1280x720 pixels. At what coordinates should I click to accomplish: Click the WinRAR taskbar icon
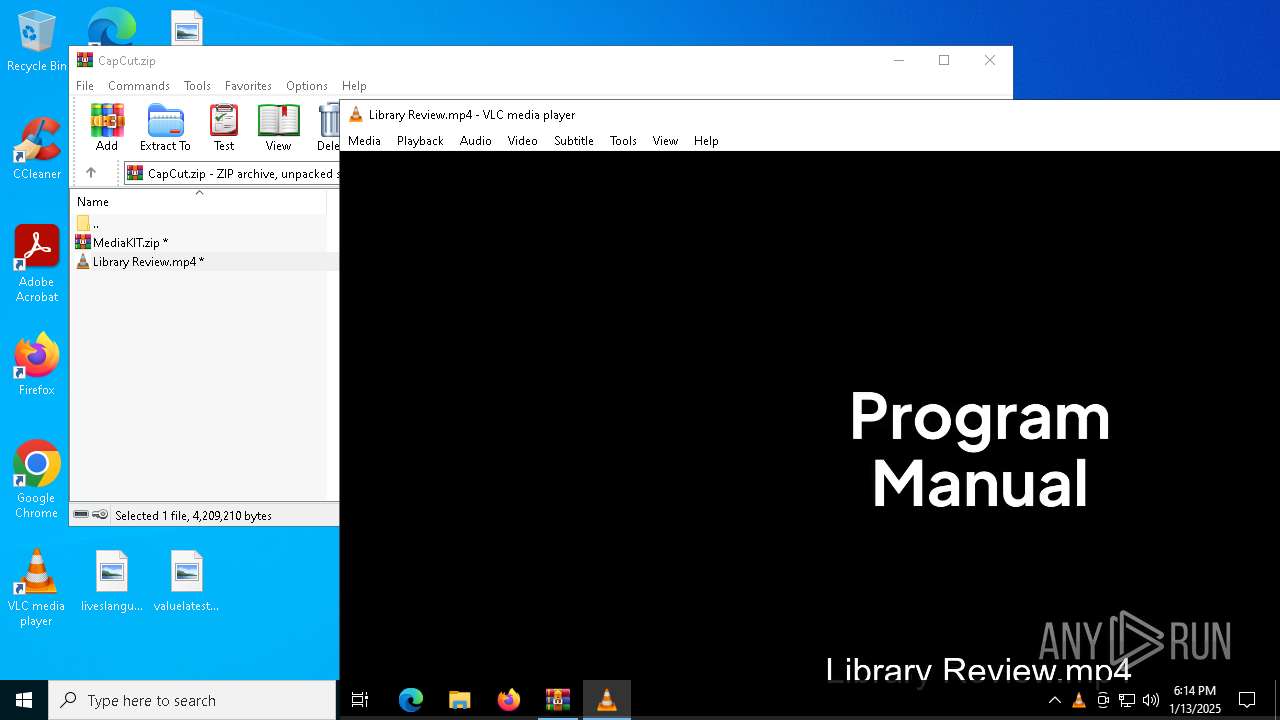coord(557,700)
